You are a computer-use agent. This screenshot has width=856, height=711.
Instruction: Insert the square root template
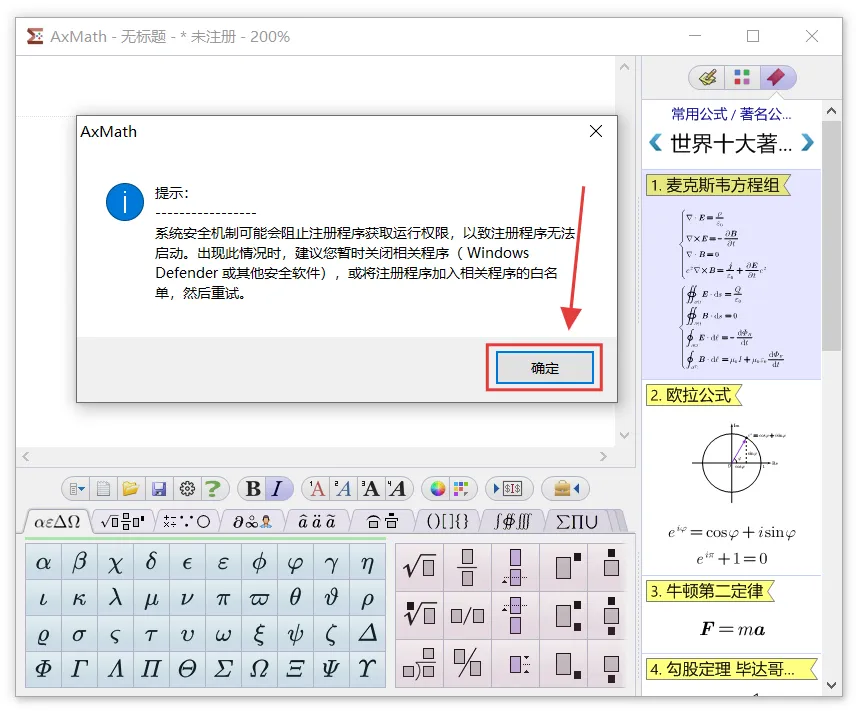(x=419, y=566)
